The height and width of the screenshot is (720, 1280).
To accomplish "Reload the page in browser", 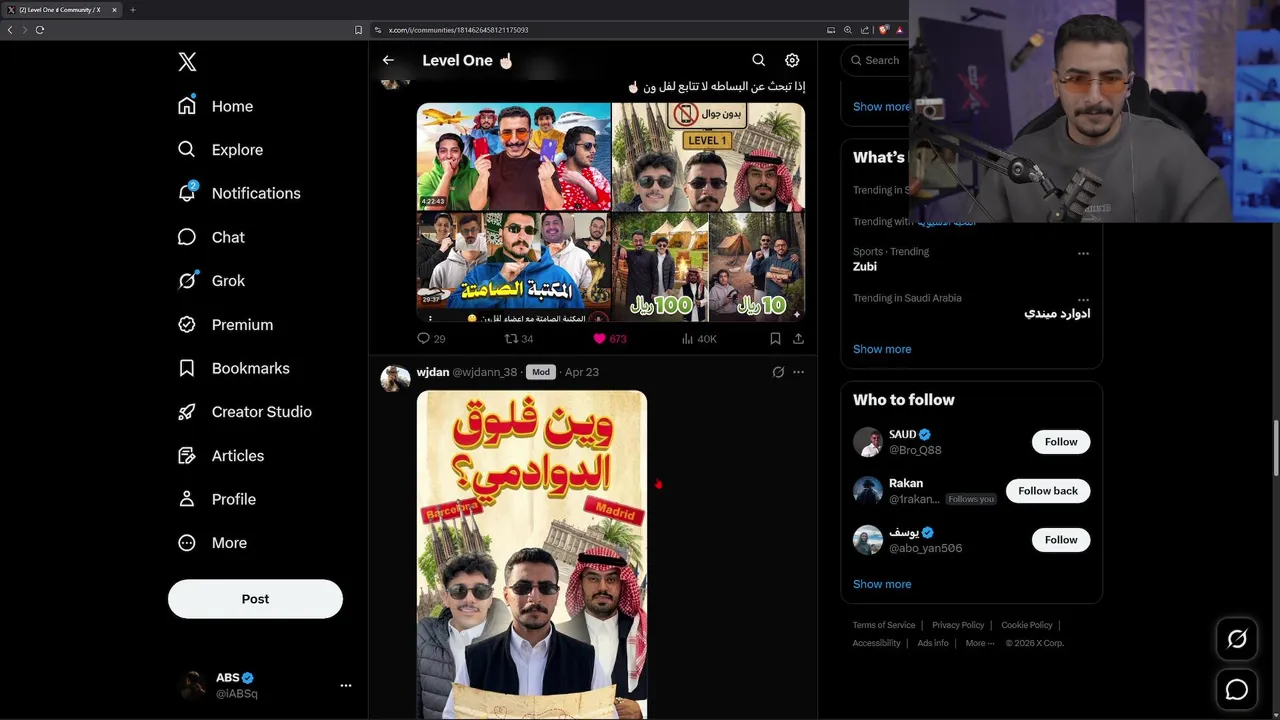I will pos(40,30).
